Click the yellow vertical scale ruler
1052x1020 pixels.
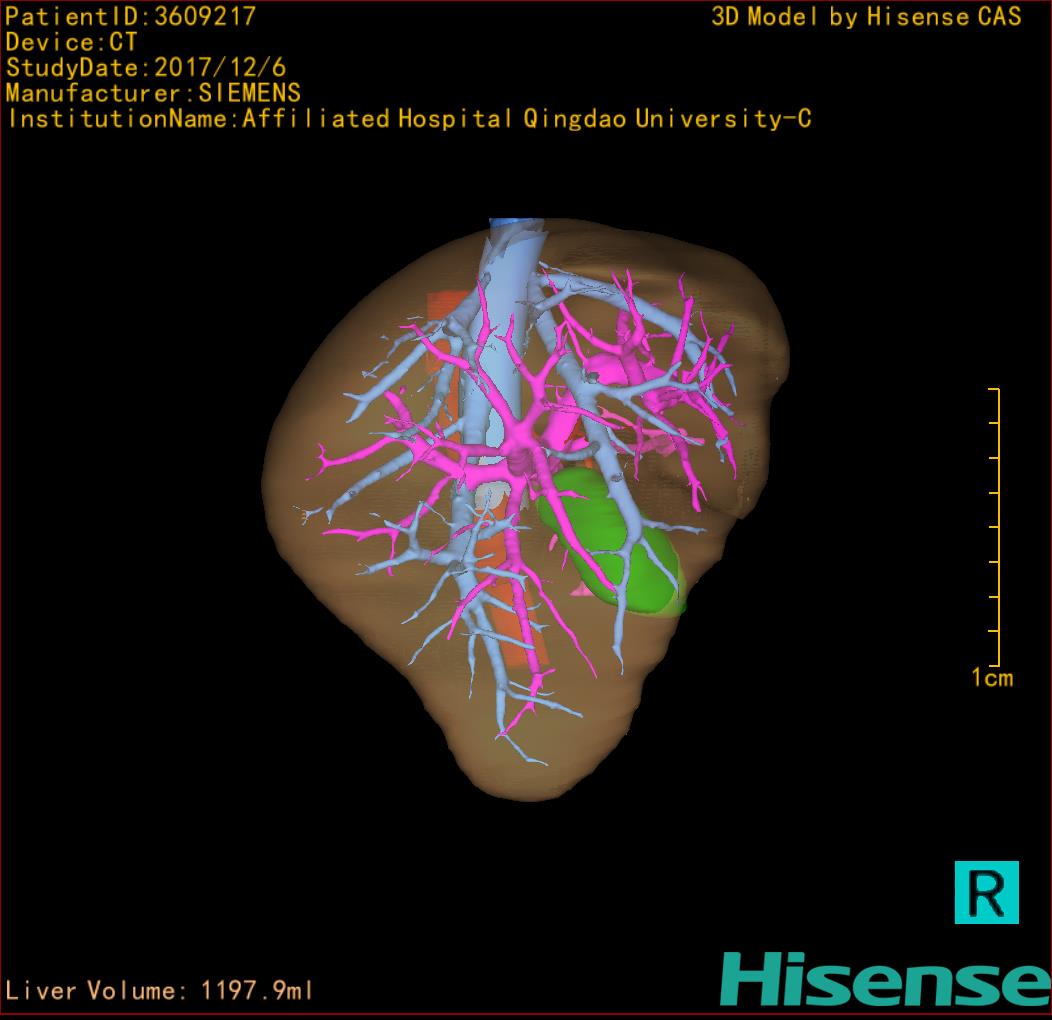[997, 527]
